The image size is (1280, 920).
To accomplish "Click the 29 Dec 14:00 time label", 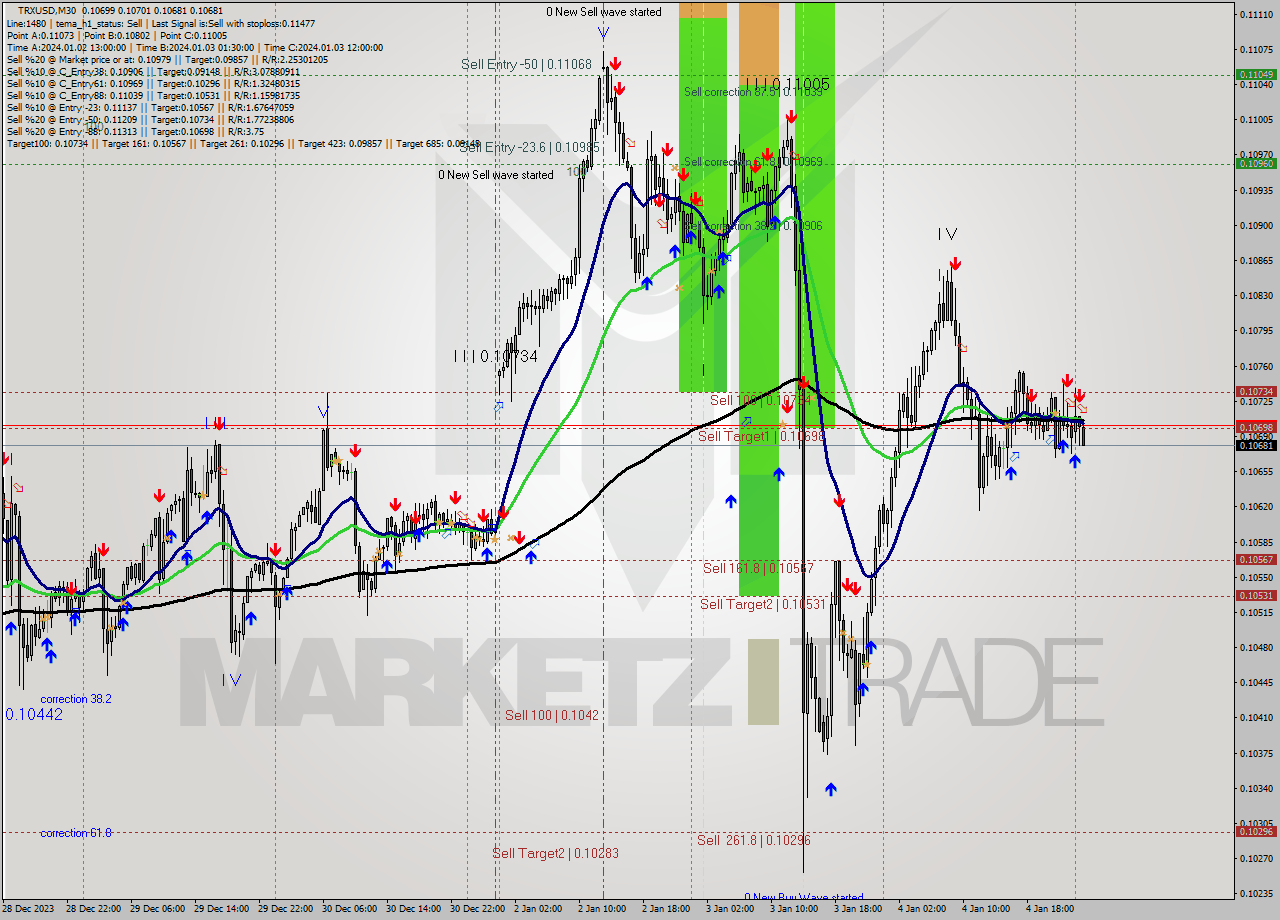I will [220, 909].
